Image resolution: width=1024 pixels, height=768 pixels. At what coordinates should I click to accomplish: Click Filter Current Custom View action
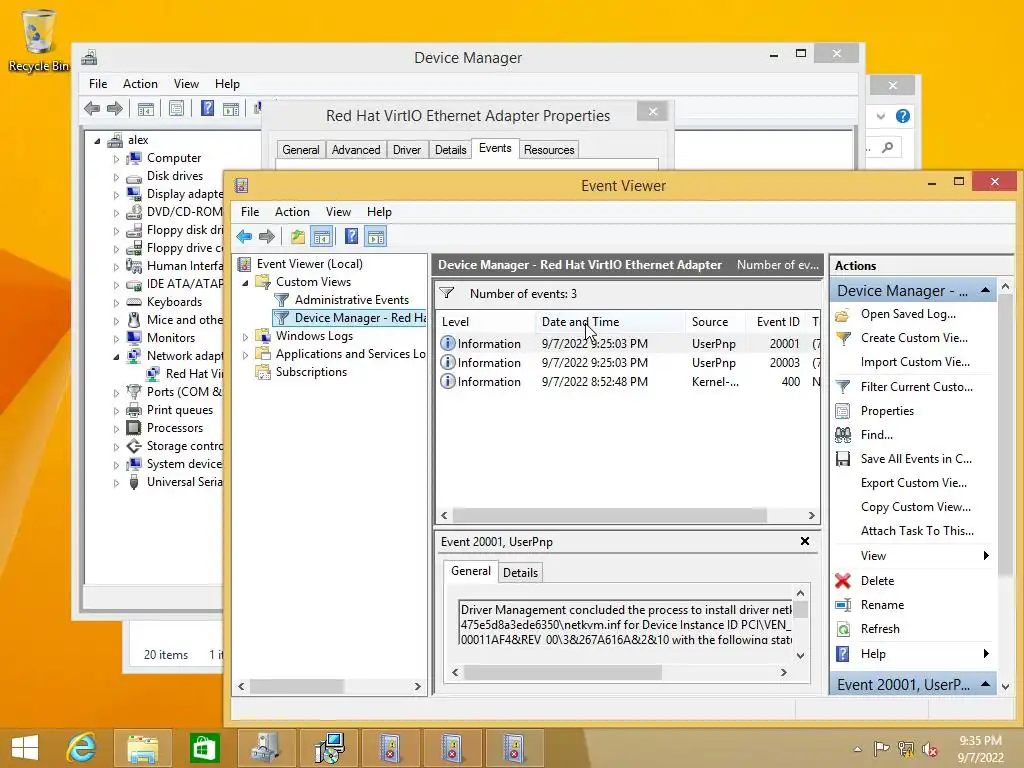pyautogui.click(x=916, y=387)
